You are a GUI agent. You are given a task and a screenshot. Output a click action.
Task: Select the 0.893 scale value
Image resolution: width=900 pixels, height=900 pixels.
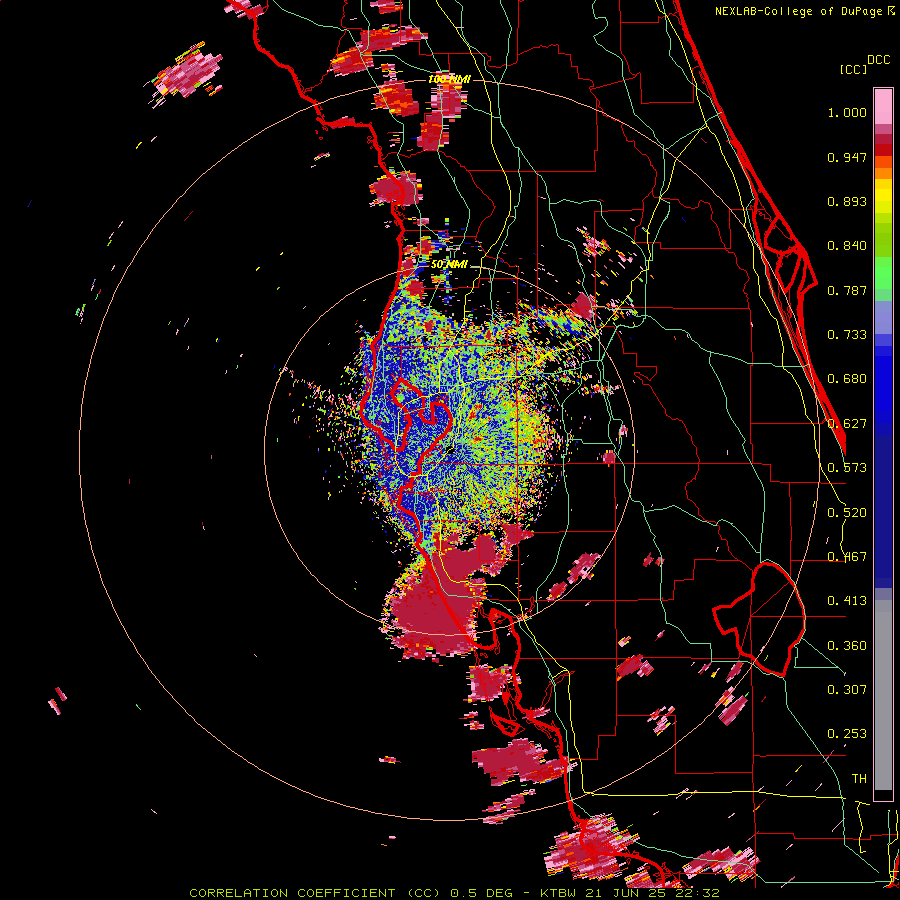pos(847,201)
